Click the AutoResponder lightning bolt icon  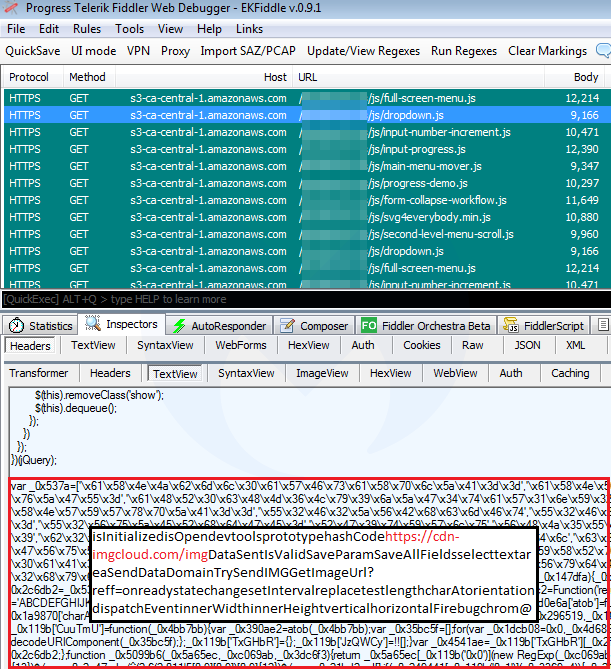(x=180, y=326)
